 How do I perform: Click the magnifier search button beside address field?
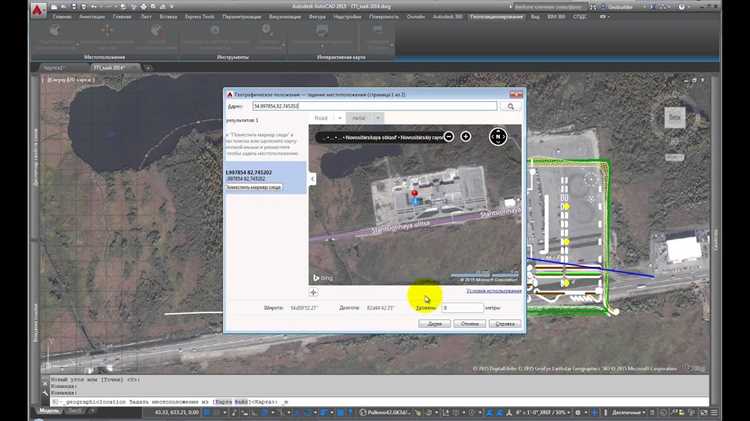[x=510, y=106]
